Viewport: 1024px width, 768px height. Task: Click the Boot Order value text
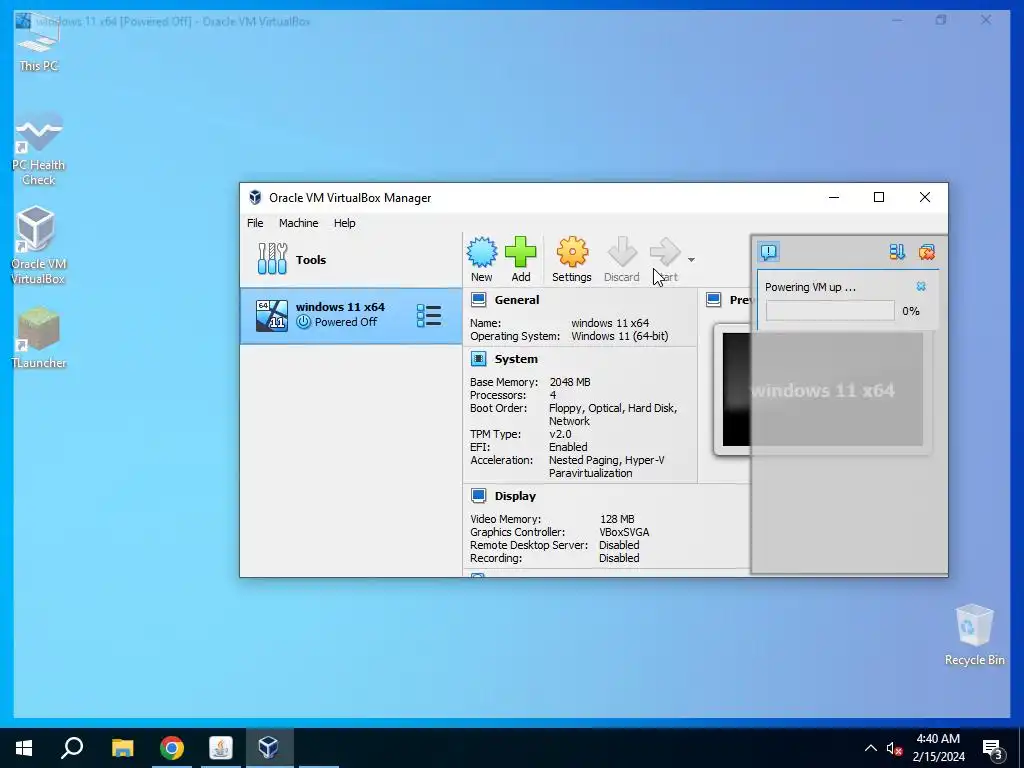(x=613, y=415)
